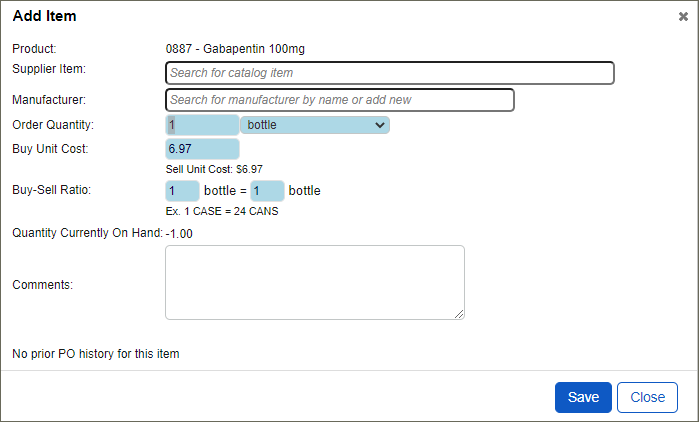Click the Buy Unit Cost field showing 6.97

202,149
